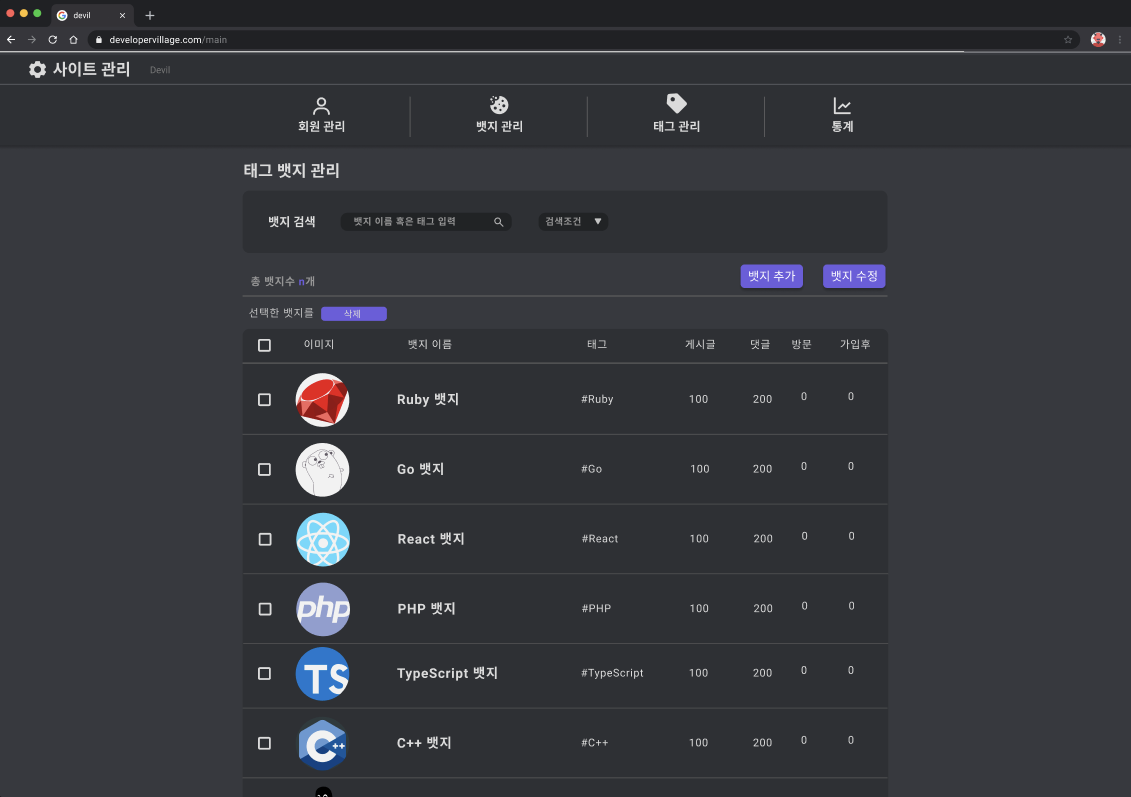Open 태그 관리 tag icon
The width and height of the screenshot is (1131, 797).
677,104
